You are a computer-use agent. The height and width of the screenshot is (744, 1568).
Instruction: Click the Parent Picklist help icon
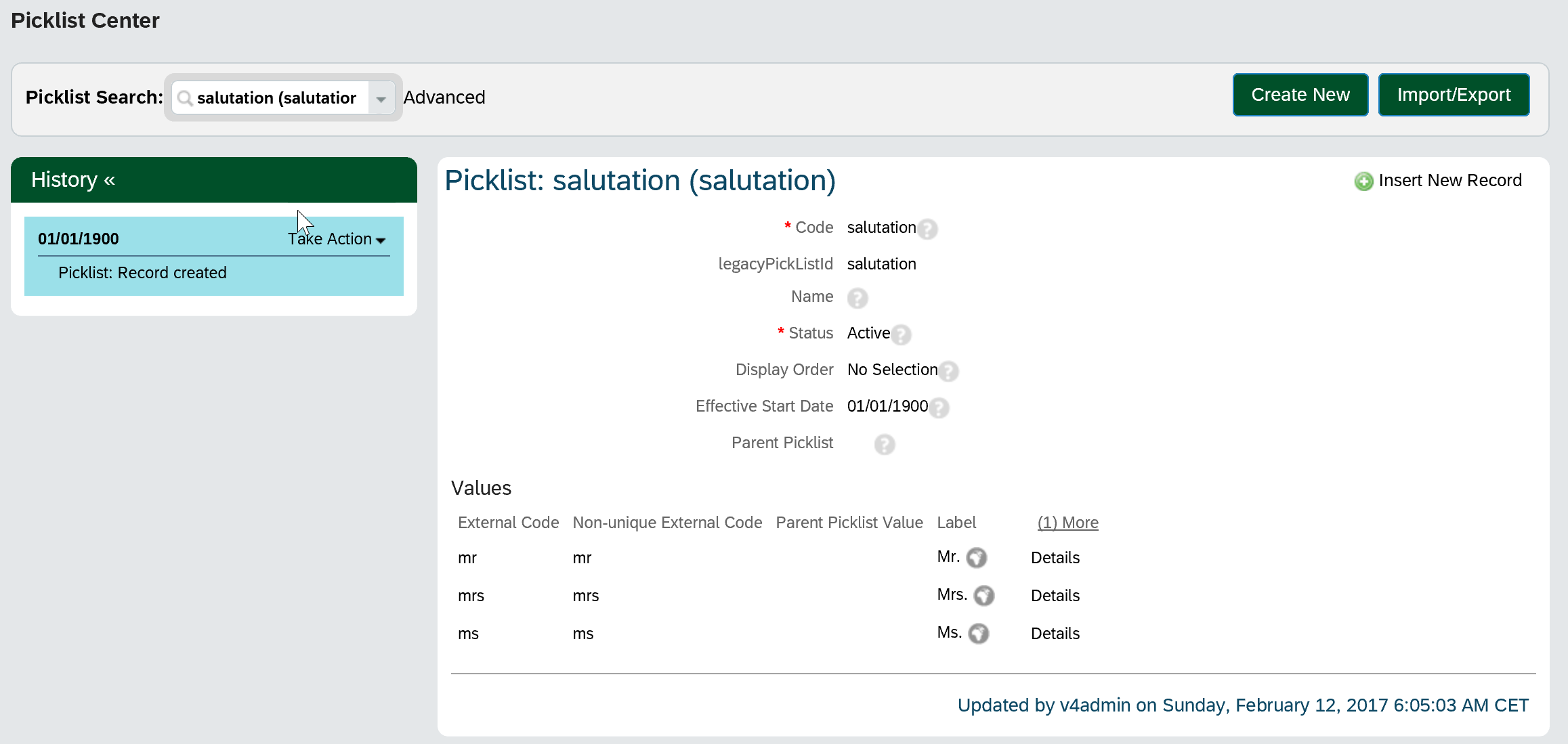(x=884, y=444)
